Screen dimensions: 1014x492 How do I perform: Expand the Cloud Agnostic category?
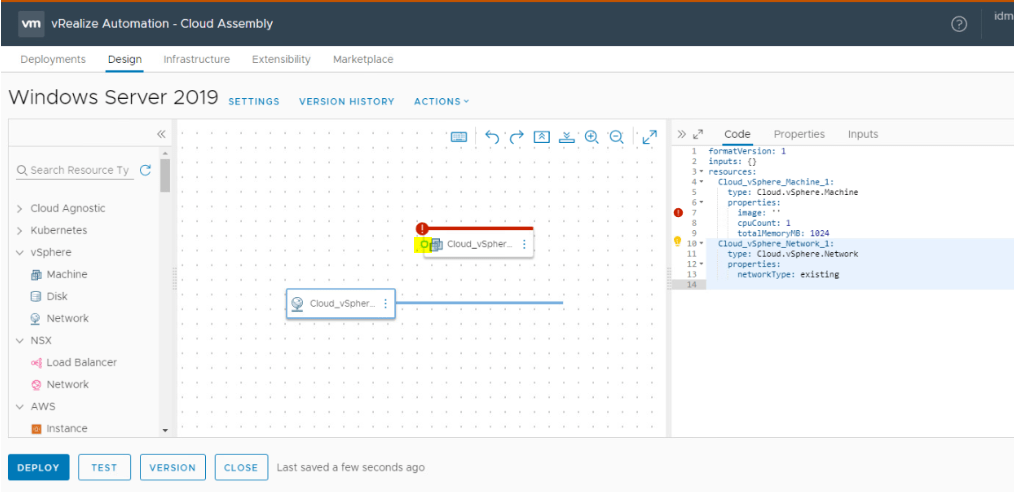pos(20,208)
